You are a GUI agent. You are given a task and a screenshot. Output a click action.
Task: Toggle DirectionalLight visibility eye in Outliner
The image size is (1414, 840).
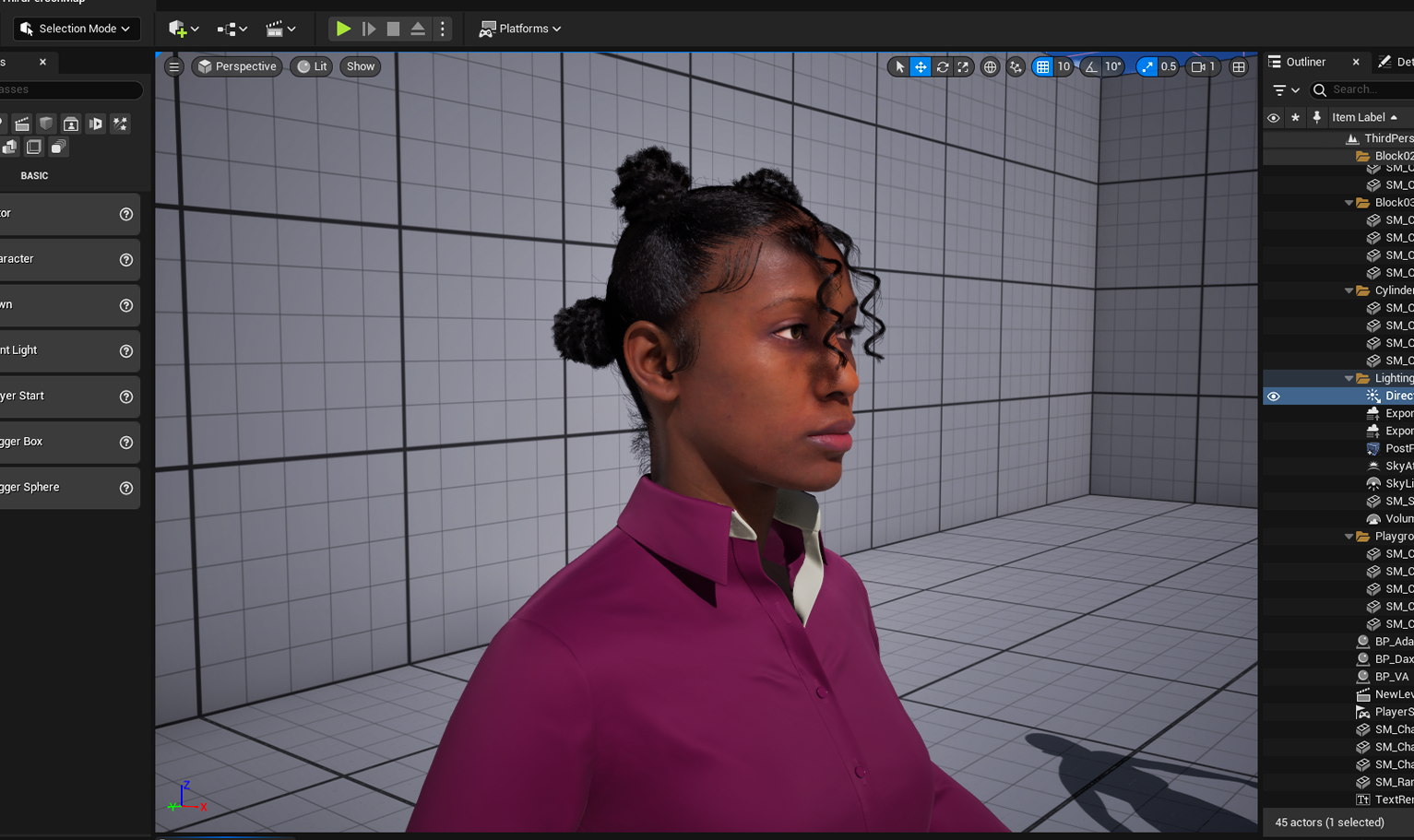pos(1274,396)
